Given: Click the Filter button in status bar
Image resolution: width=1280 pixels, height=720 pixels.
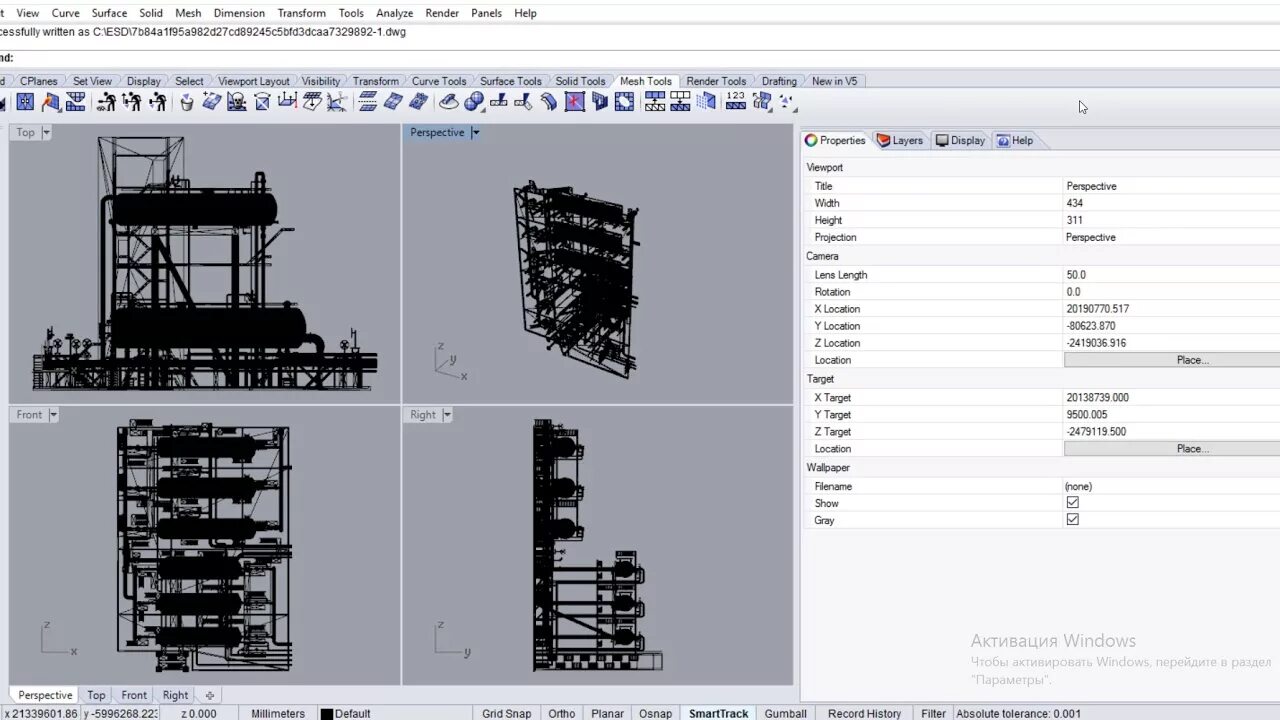Looking at the screenshot, I should coord(934,713).
